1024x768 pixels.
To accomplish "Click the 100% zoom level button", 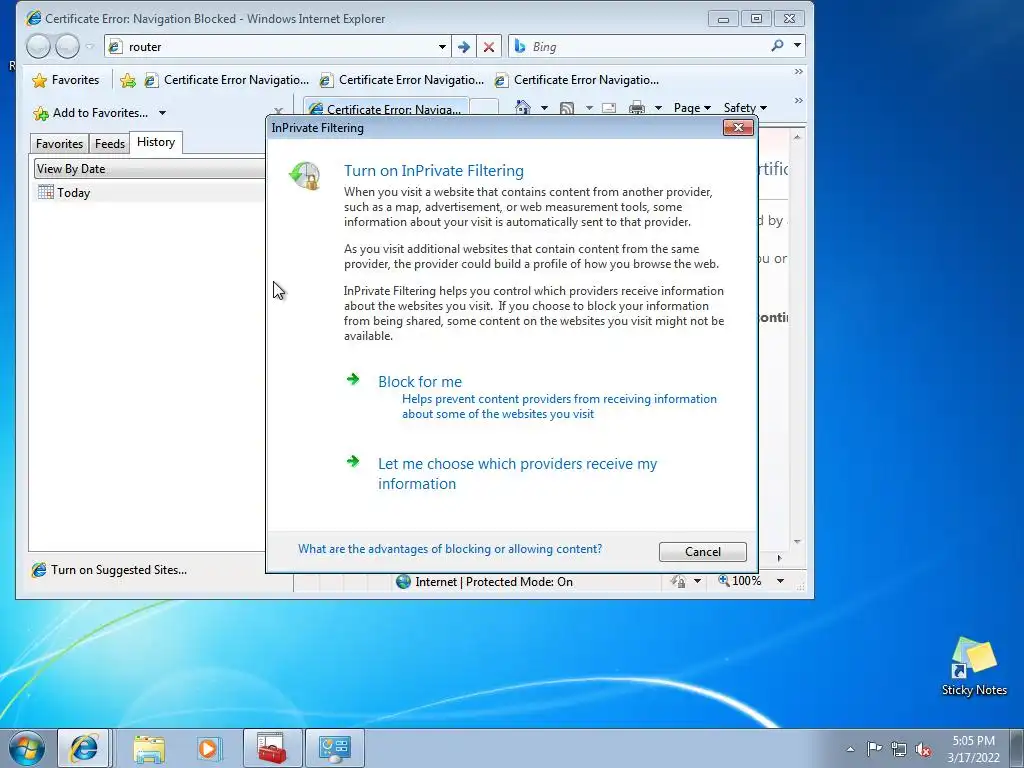I will tap(741, 581).
